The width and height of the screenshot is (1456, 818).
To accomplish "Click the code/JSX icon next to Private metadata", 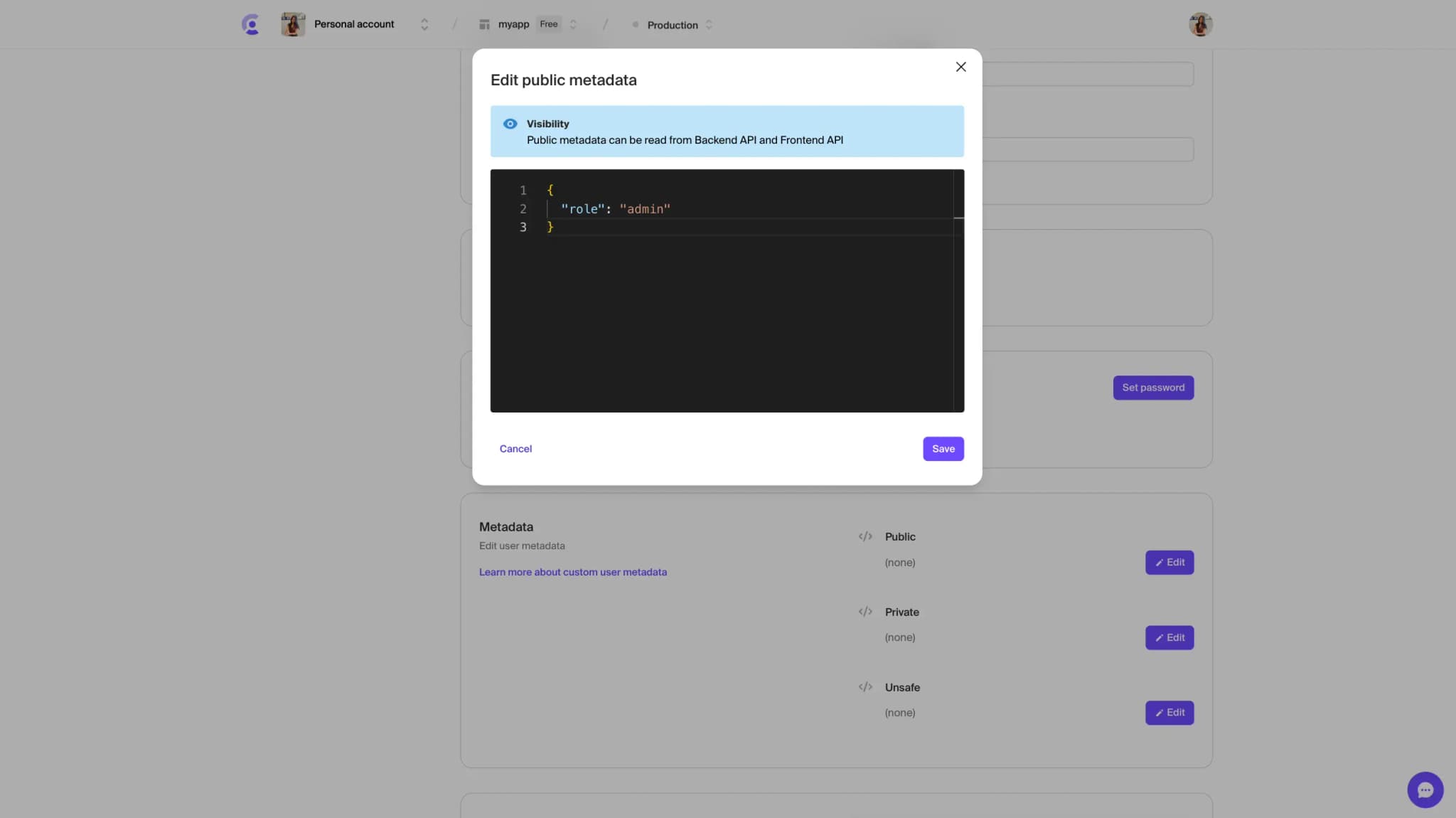I will (x=865, y=612).
